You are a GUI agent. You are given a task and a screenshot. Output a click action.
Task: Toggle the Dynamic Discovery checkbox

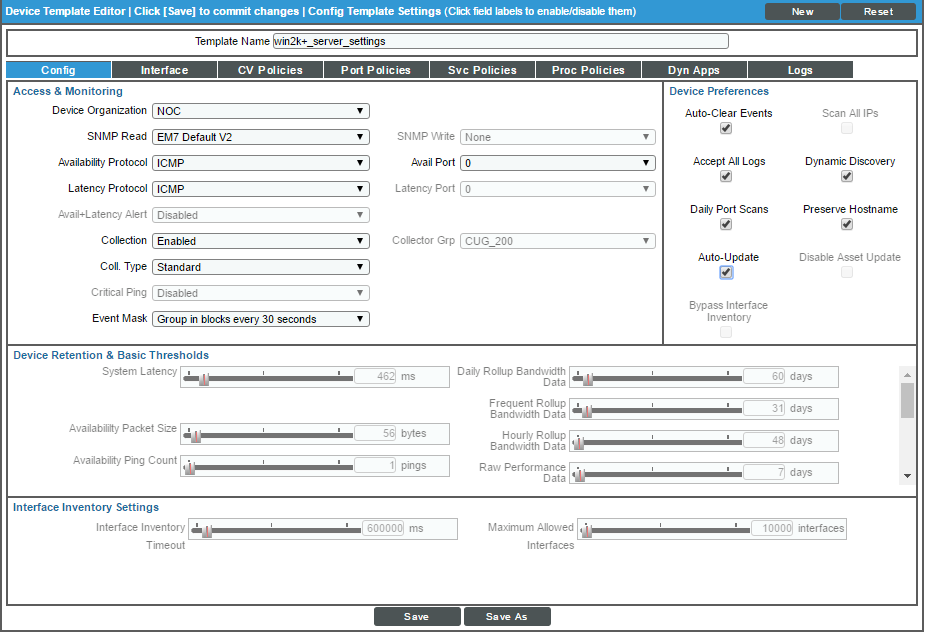click(847, 176)
